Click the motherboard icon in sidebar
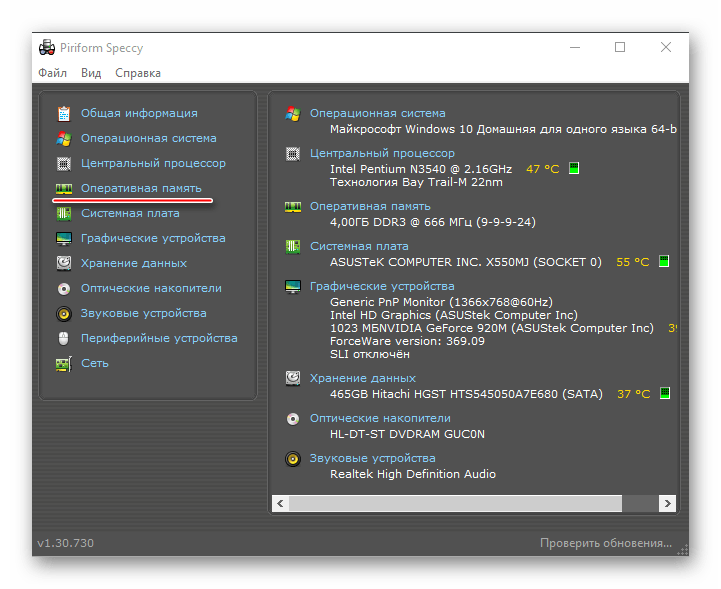Viewport: 721px width, 589px height. [64, 213]
